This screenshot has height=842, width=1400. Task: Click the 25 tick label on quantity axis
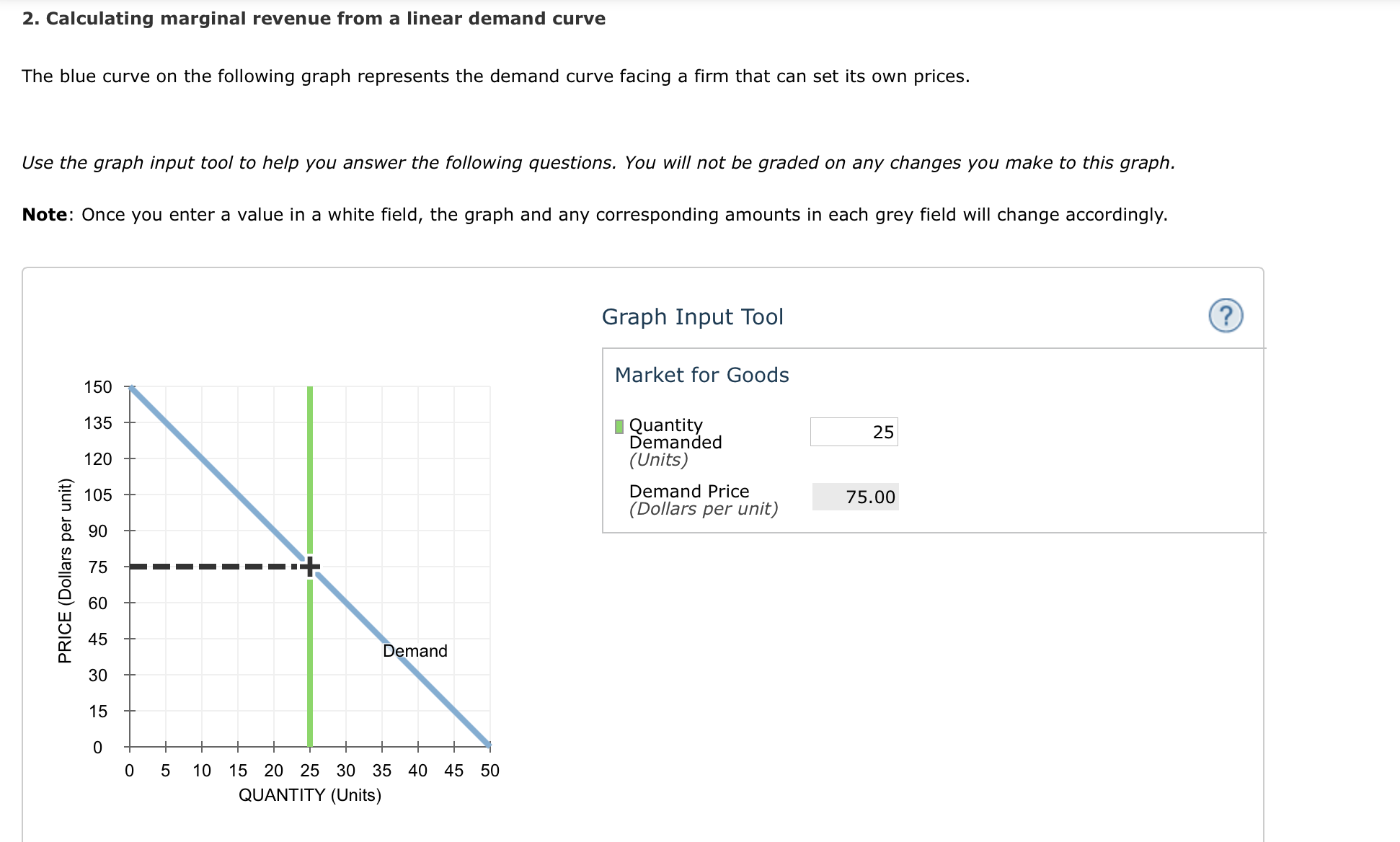point(310,771)
